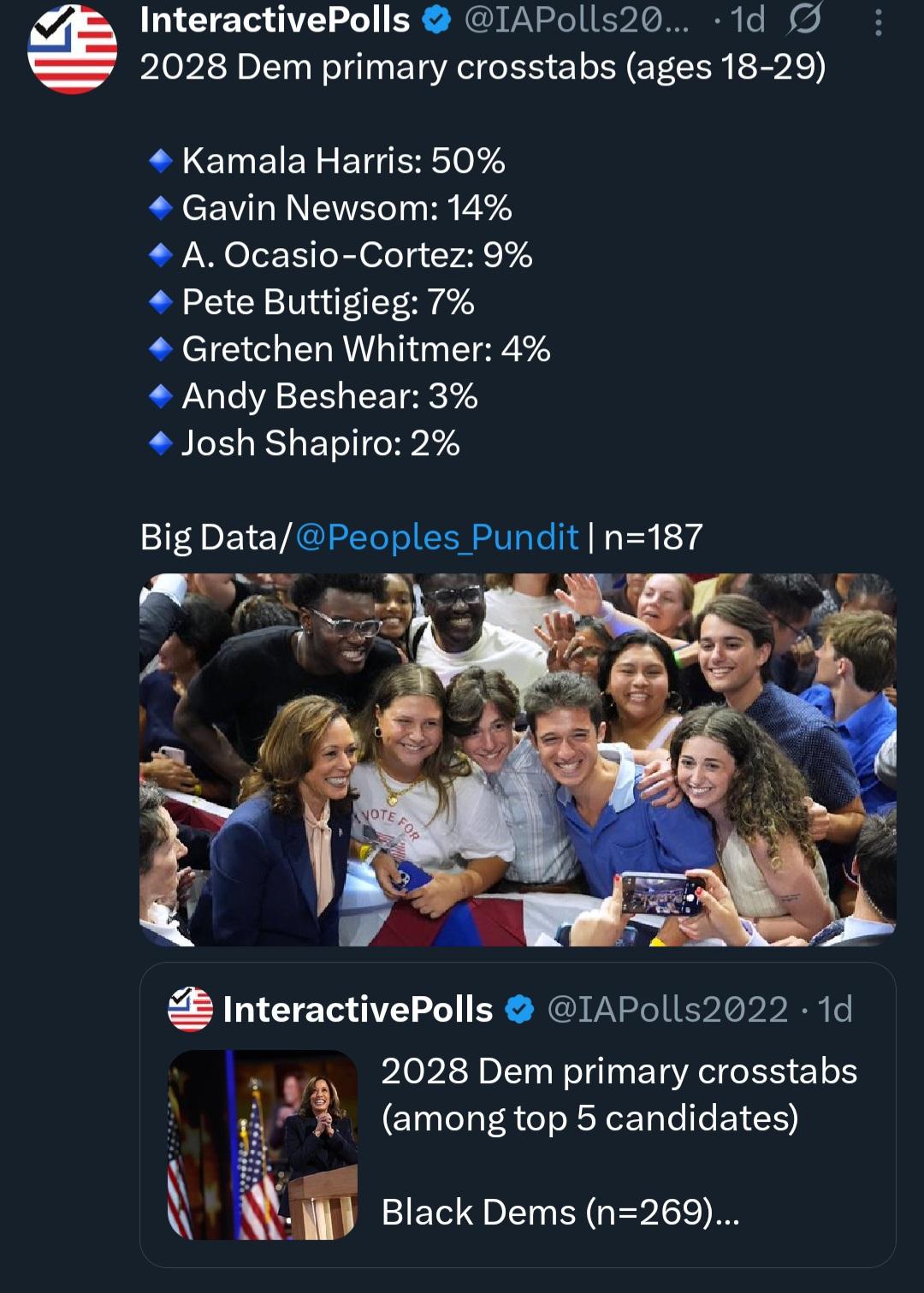Open the @Peoples_Pundit mention
Image resolution: width=924 pixels, height=1293 pixels.
[436, 537]
